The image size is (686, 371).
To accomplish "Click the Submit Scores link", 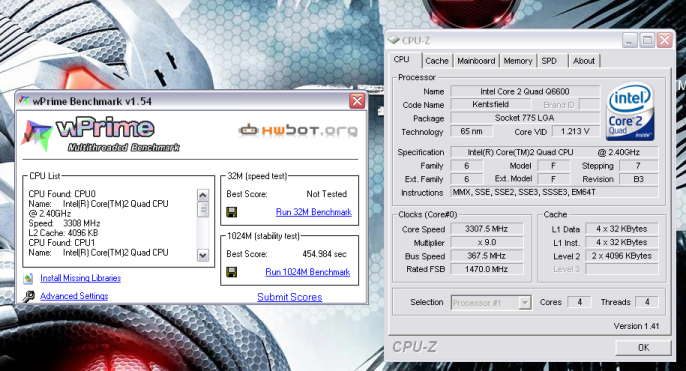I will (x=290, y=297).
